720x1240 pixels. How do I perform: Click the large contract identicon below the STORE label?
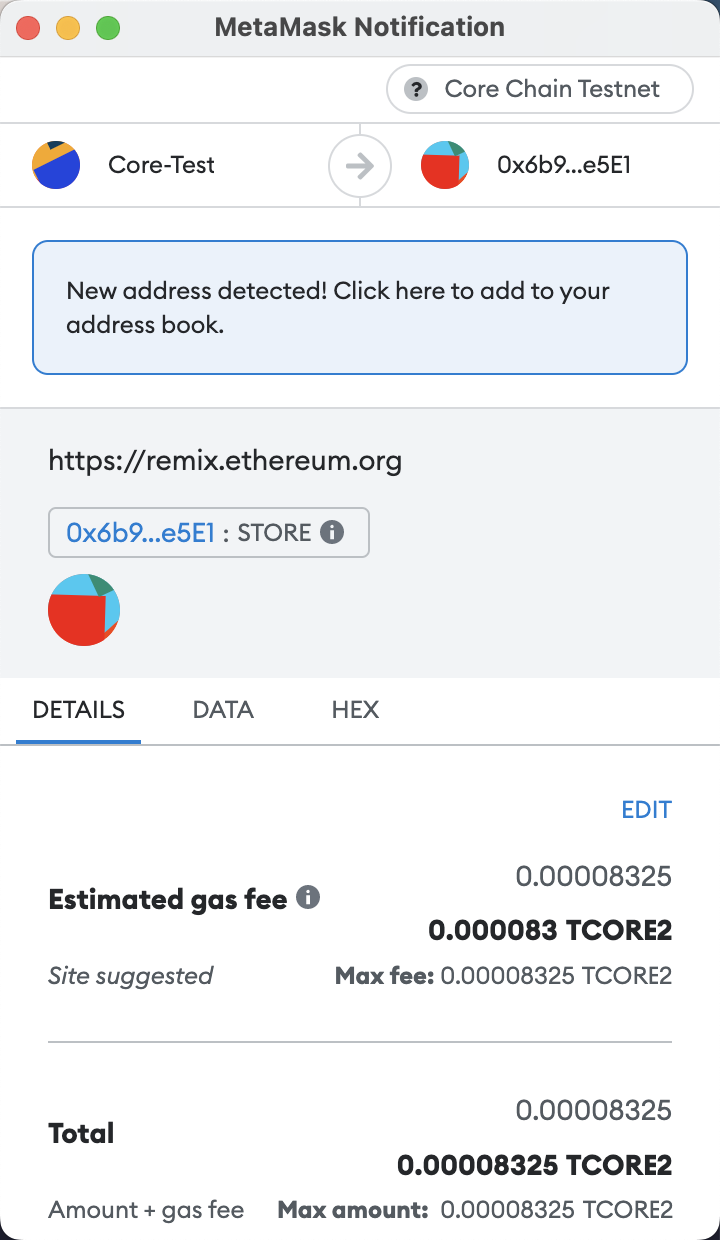pos(84,609)
